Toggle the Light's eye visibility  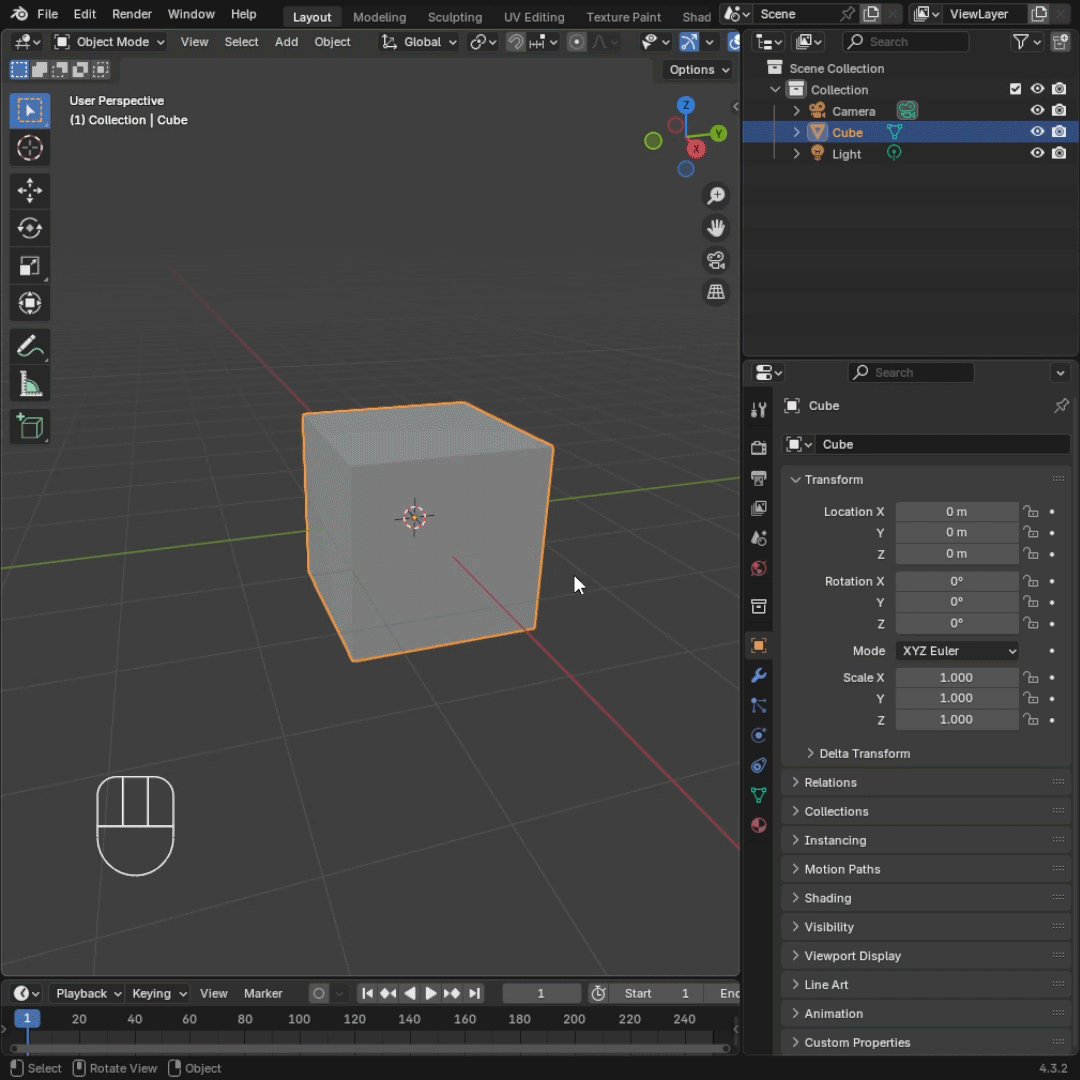[x=1037, y=153]
